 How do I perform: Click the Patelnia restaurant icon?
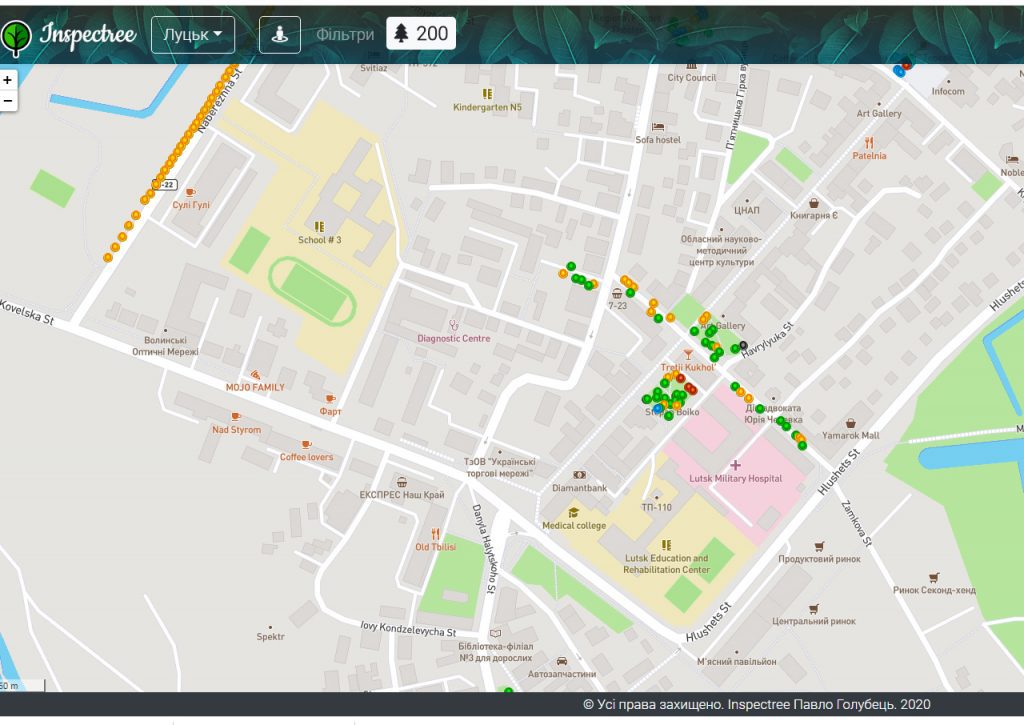(869, 142)
